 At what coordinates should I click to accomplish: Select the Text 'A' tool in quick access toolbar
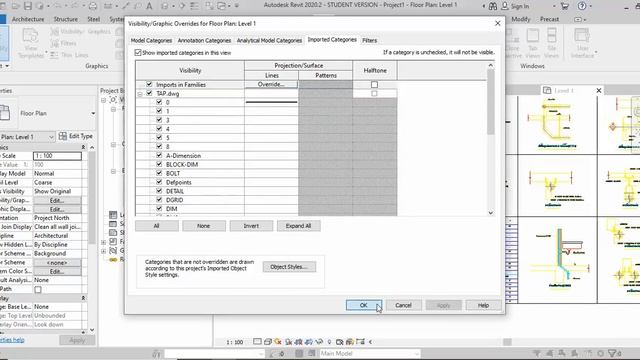click(x=149, y=6)
